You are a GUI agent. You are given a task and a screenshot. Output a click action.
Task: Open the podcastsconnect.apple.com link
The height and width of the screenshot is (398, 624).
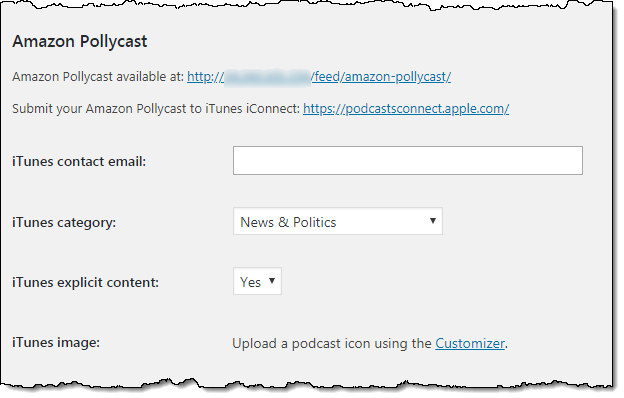[406, 109]
